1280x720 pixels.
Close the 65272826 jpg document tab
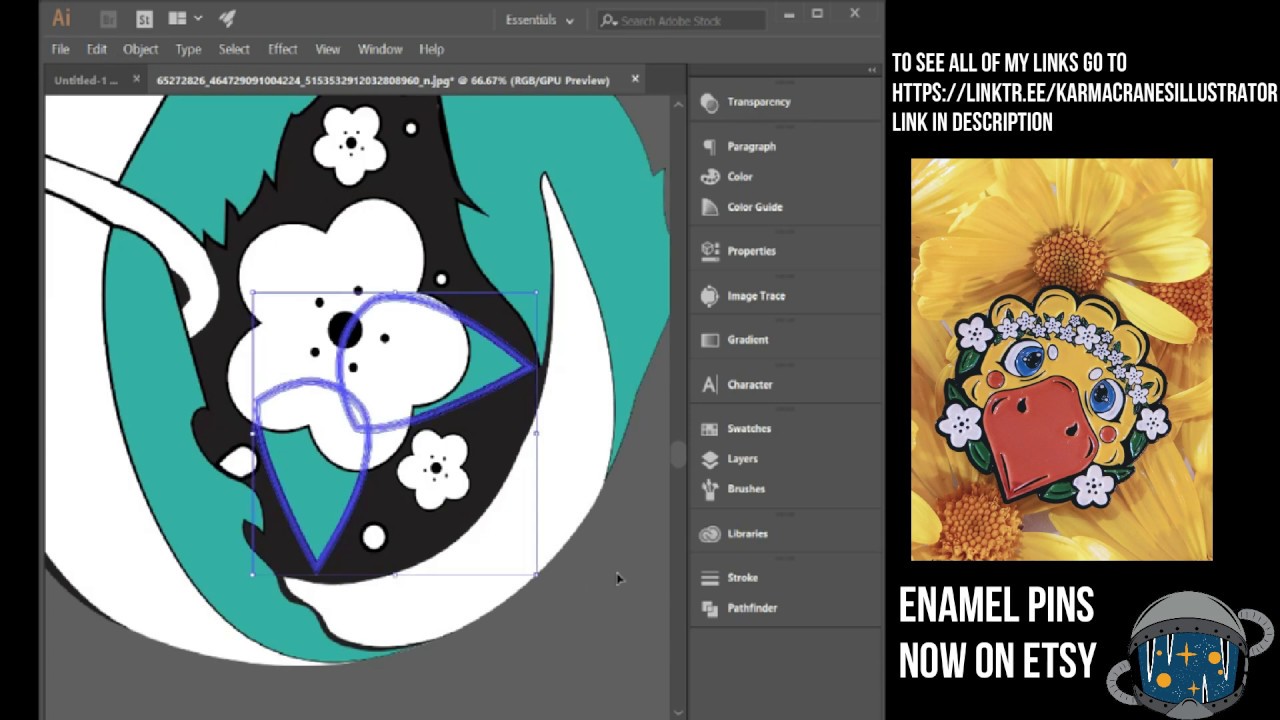click(635, 79)
